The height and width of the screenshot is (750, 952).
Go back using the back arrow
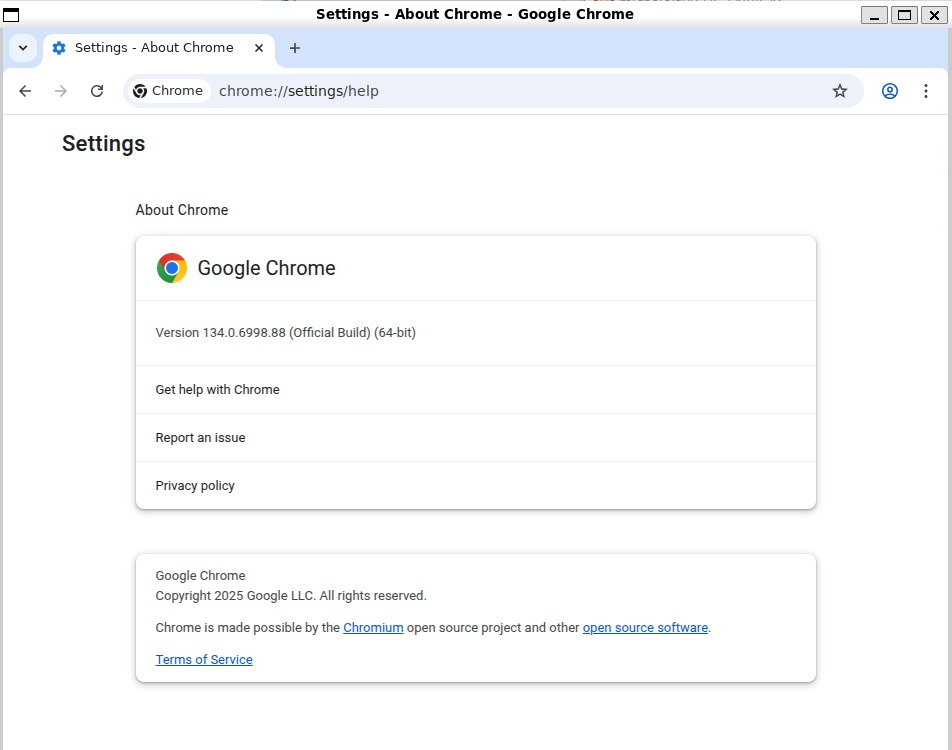tap(25, 91)
